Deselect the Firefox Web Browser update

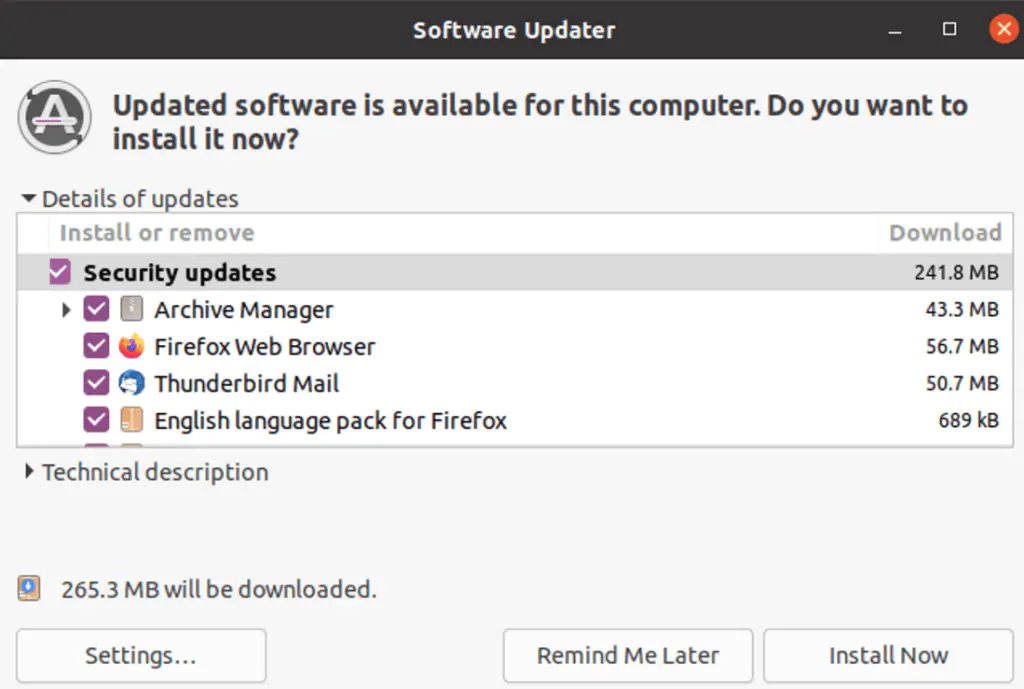click(x=97, y=347)
